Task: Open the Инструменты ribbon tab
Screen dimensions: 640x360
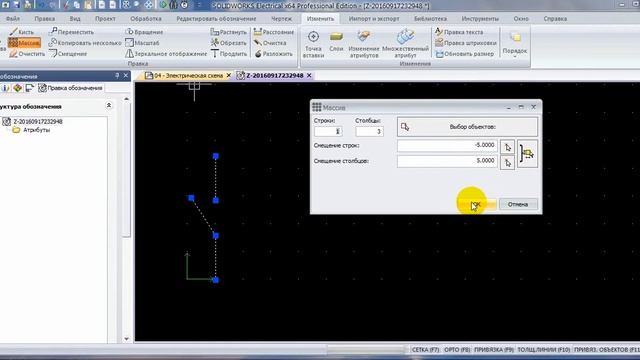Action: pos(480,19)
